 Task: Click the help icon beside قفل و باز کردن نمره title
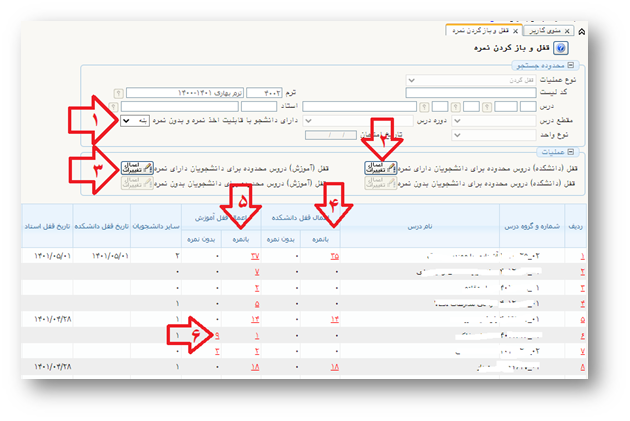560,47
